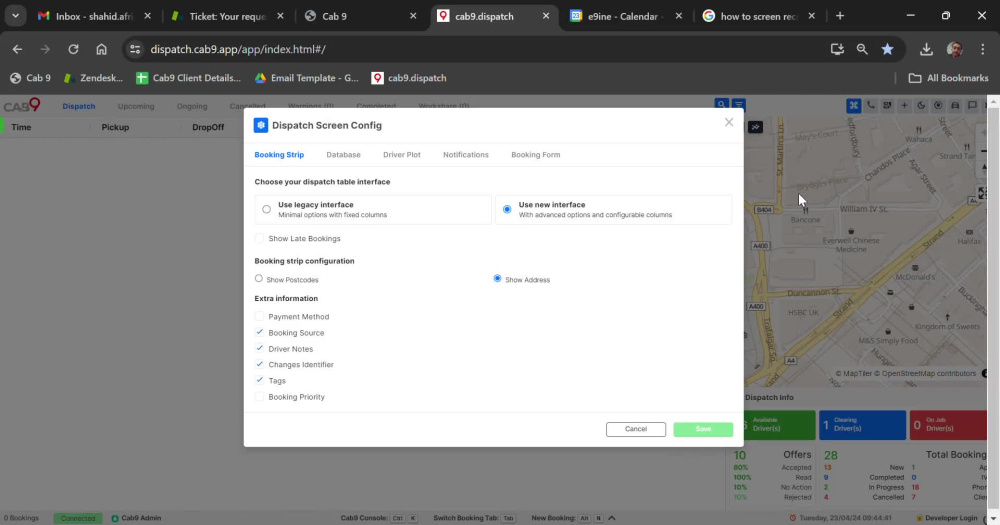Open the Chrome three-dot menu
Viewport: 1000px width, 525px height.
(x=983, y=49)
